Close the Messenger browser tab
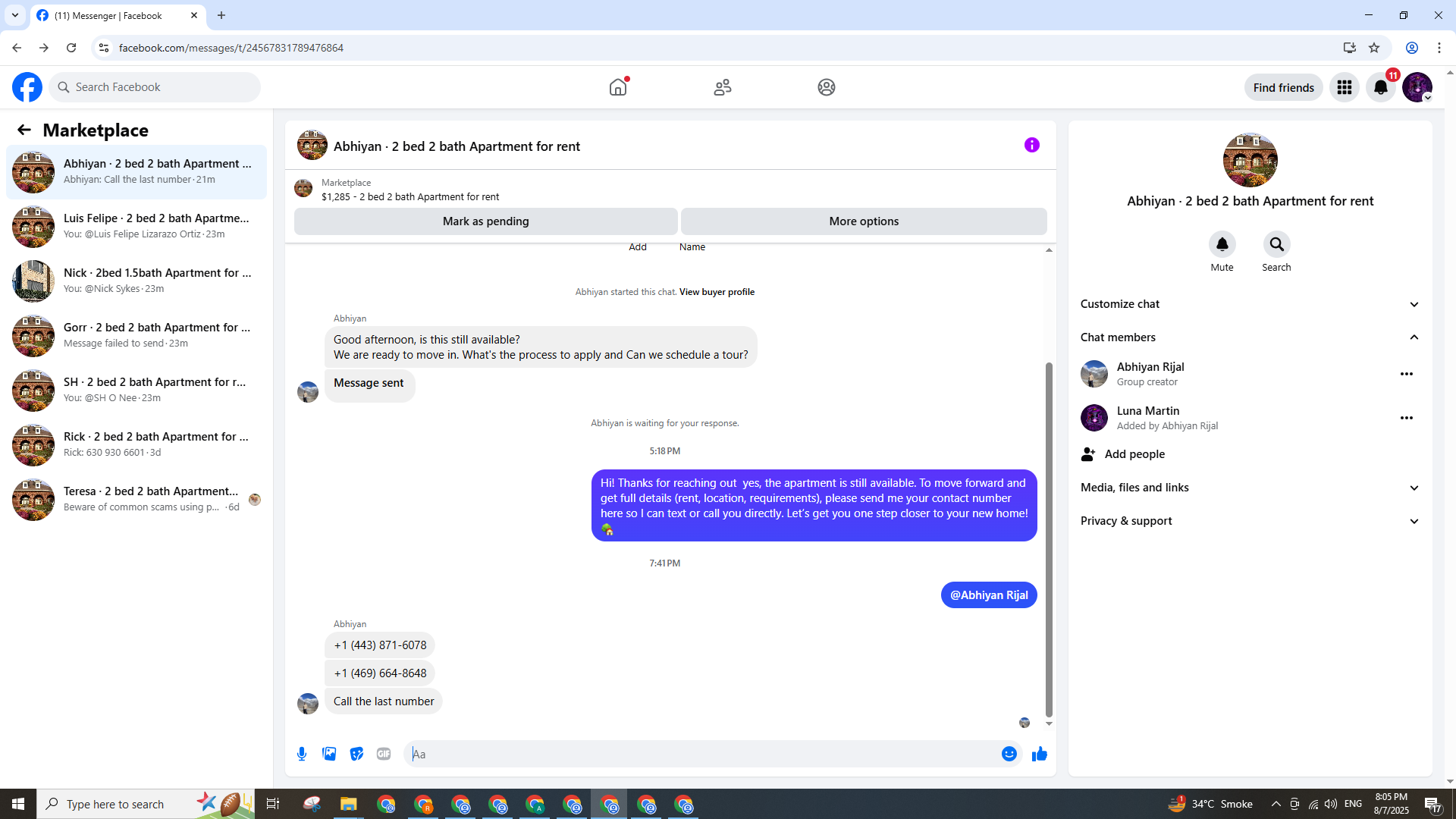This screenshot has width=1456, height=819. [194, 15]
